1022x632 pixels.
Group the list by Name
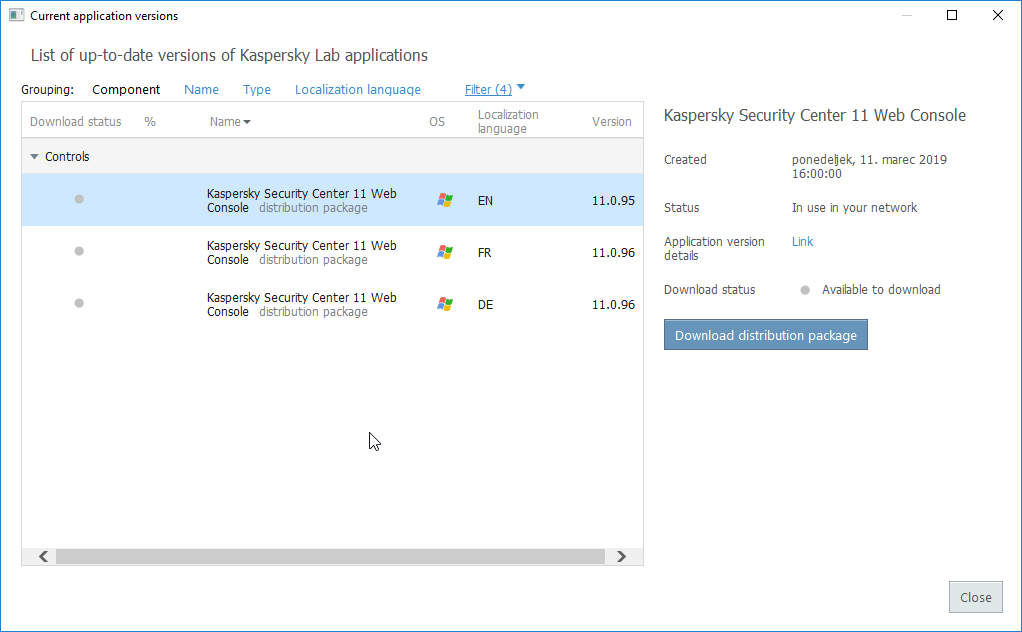[201, 89]
